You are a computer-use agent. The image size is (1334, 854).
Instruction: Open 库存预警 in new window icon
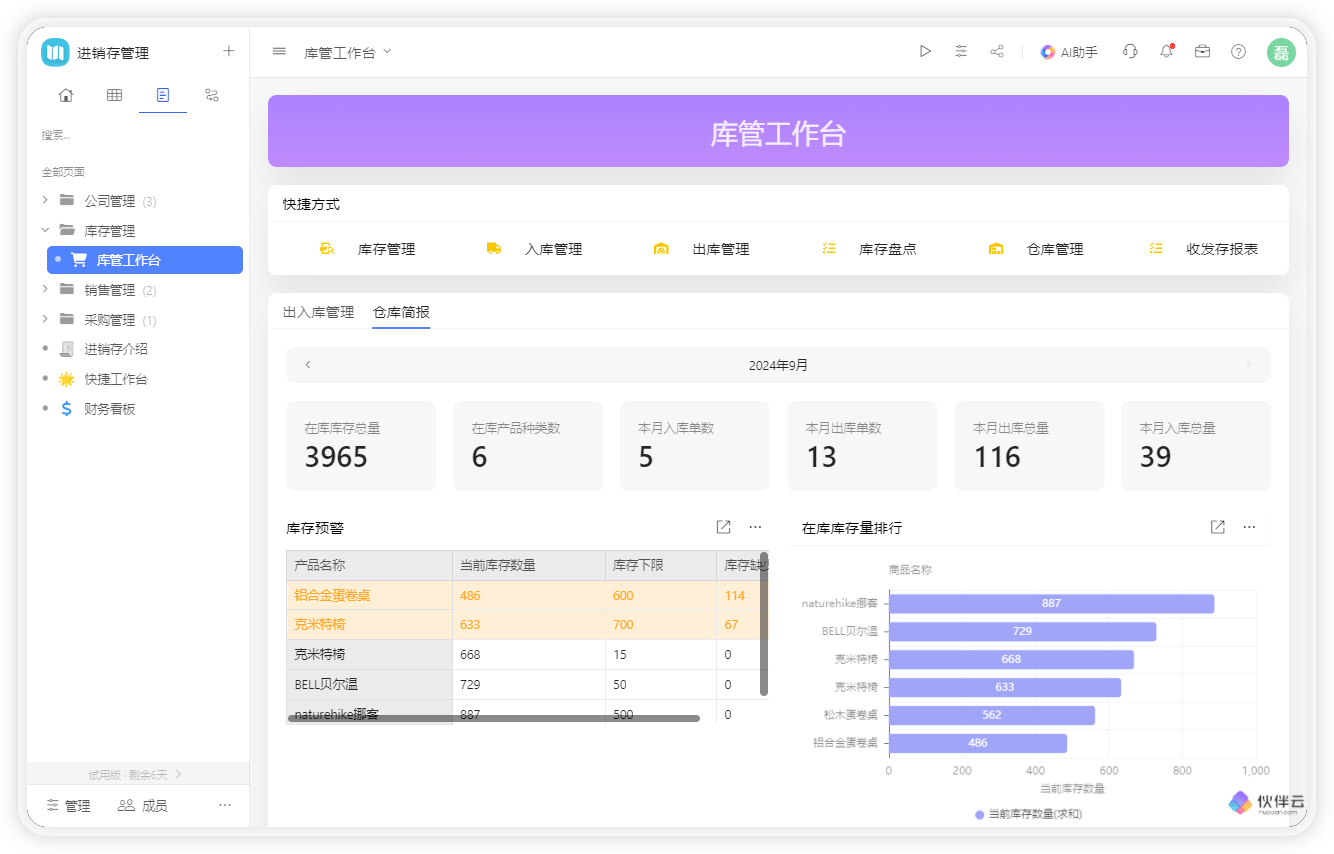[723, 527]
